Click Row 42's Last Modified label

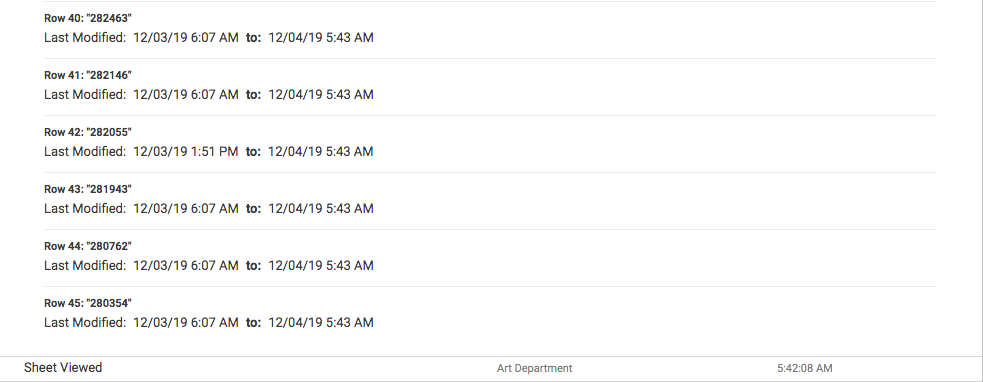[85, 152]
